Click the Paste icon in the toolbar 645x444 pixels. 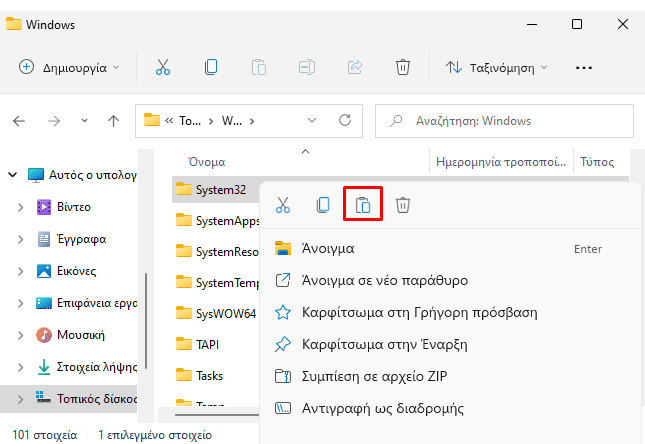click(x=259, y=67)
